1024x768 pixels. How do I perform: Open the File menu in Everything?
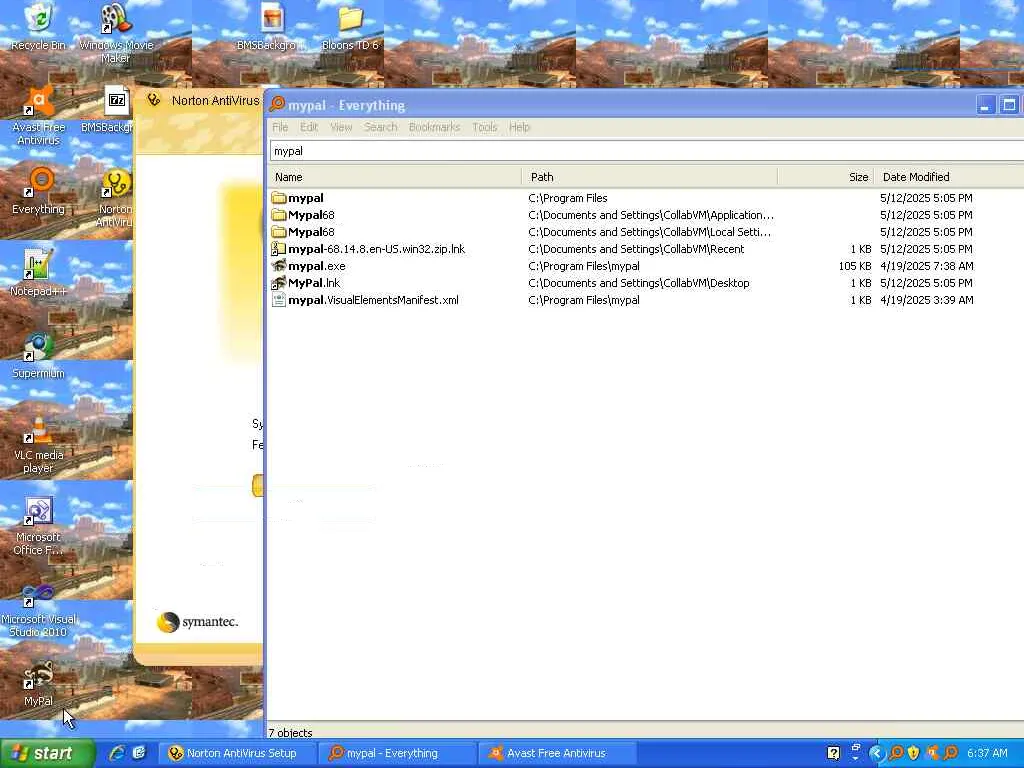click(280, 127)
